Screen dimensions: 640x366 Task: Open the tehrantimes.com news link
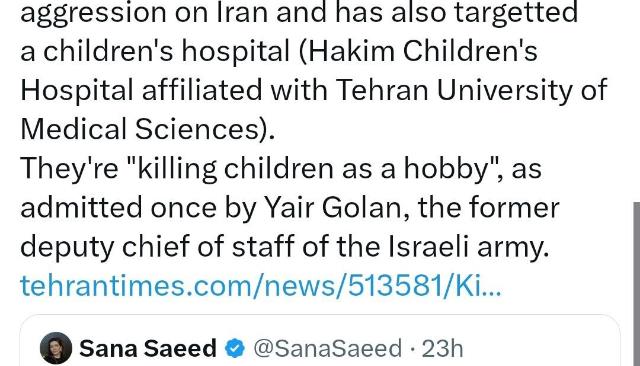260,285
